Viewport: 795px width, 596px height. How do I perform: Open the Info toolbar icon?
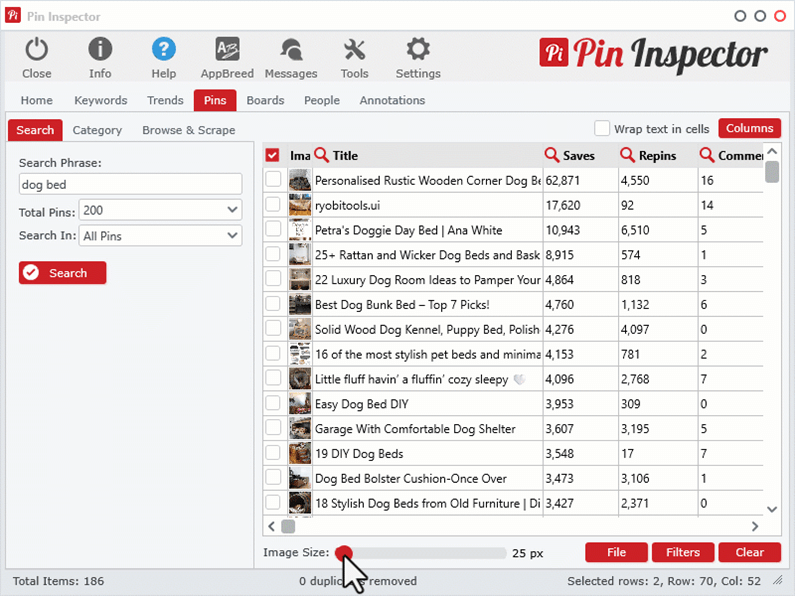click(100, 50)
